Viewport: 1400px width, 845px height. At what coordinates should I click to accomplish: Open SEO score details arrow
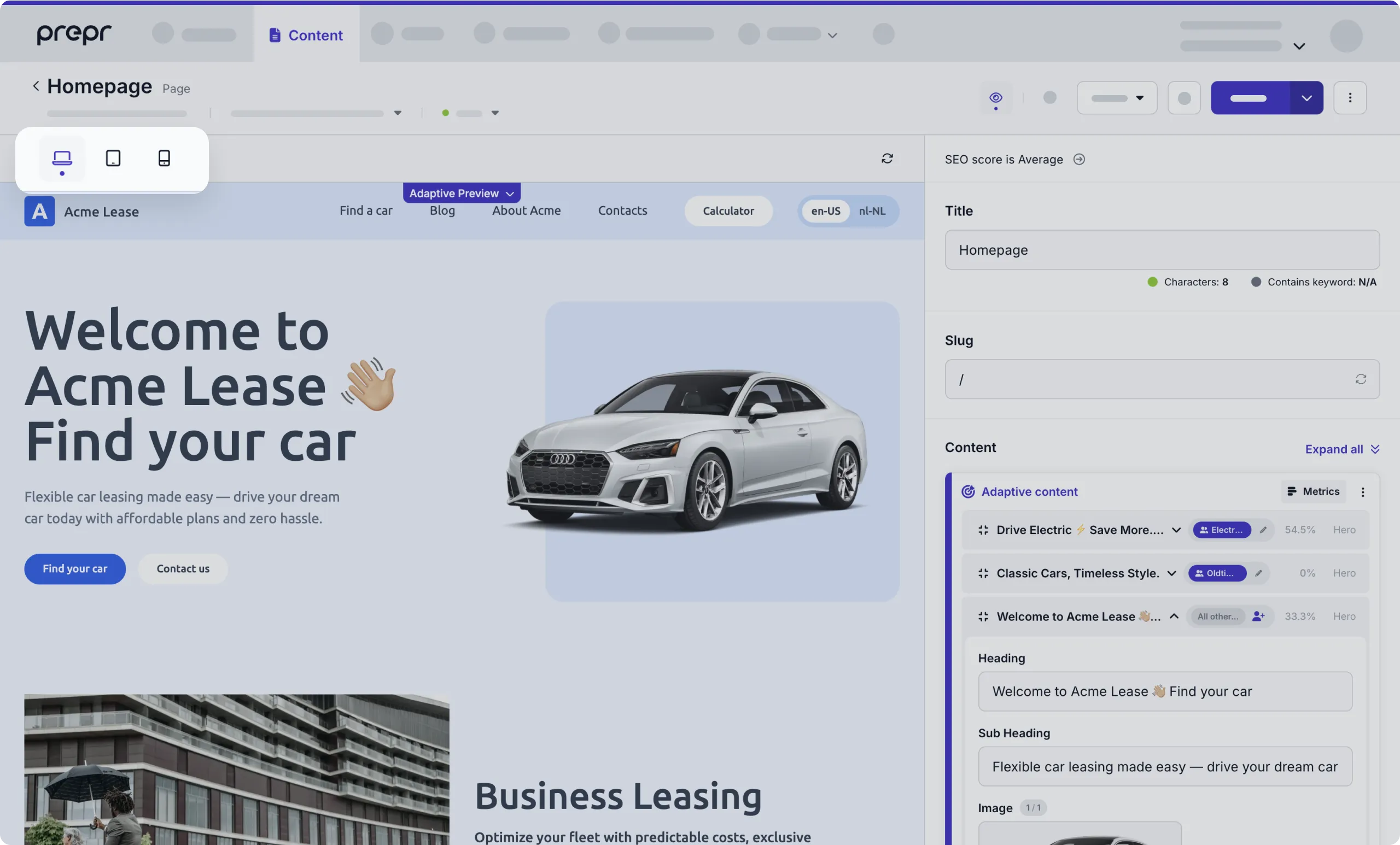[1079, 160]
